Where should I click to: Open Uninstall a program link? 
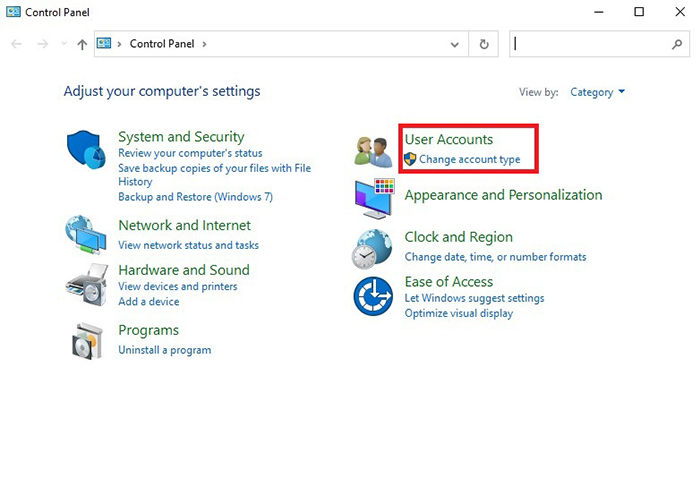click(164, 350)
